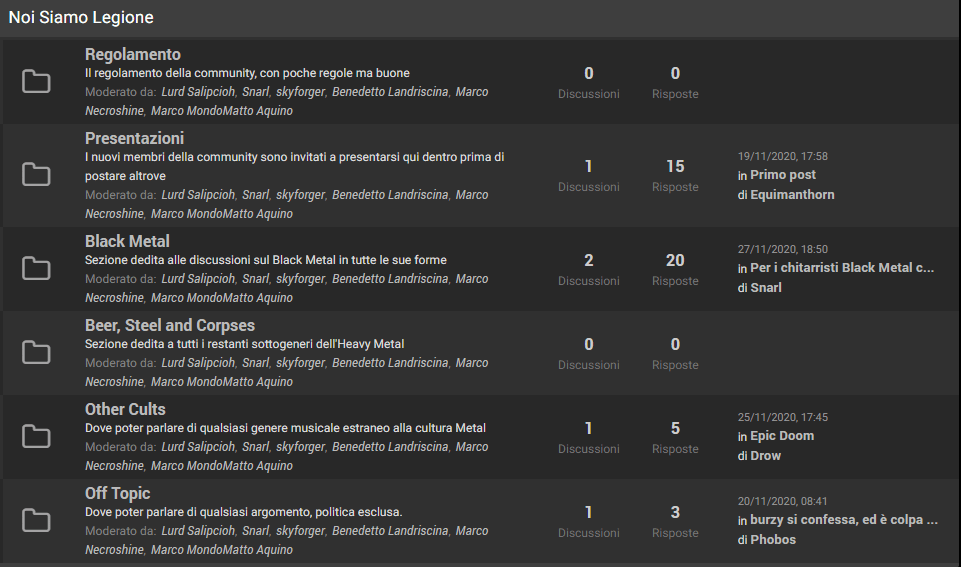Go to the Black Metal forum
The image size is (961, 567).
pyautogui.click(x=127, y=241)
